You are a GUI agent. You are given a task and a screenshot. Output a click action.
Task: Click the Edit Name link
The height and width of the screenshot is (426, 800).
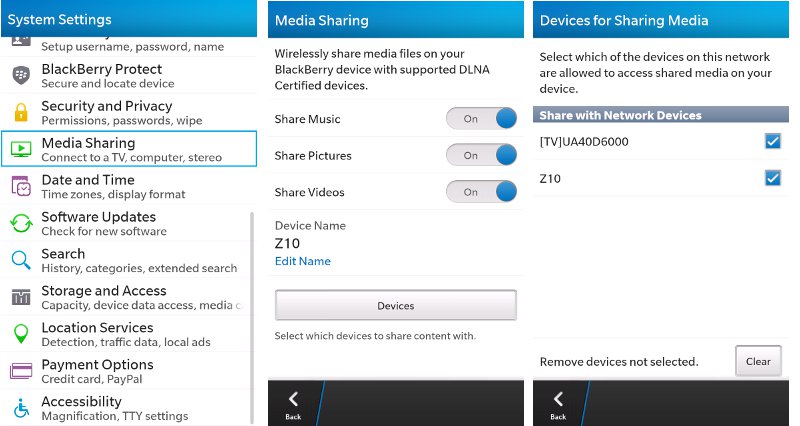click(303, 262)
